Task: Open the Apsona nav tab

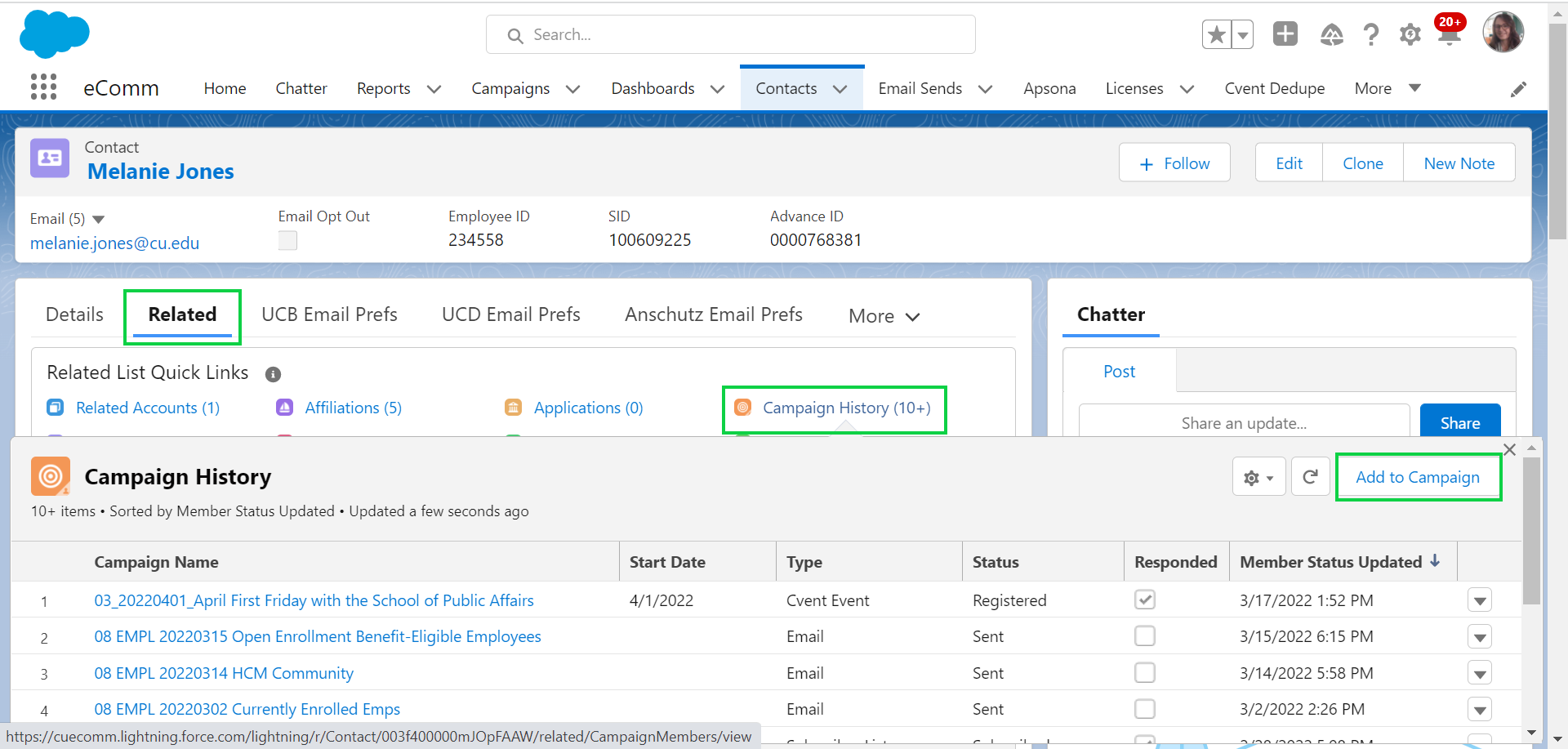Action: pyautogui.click(x=1049, y=88)
